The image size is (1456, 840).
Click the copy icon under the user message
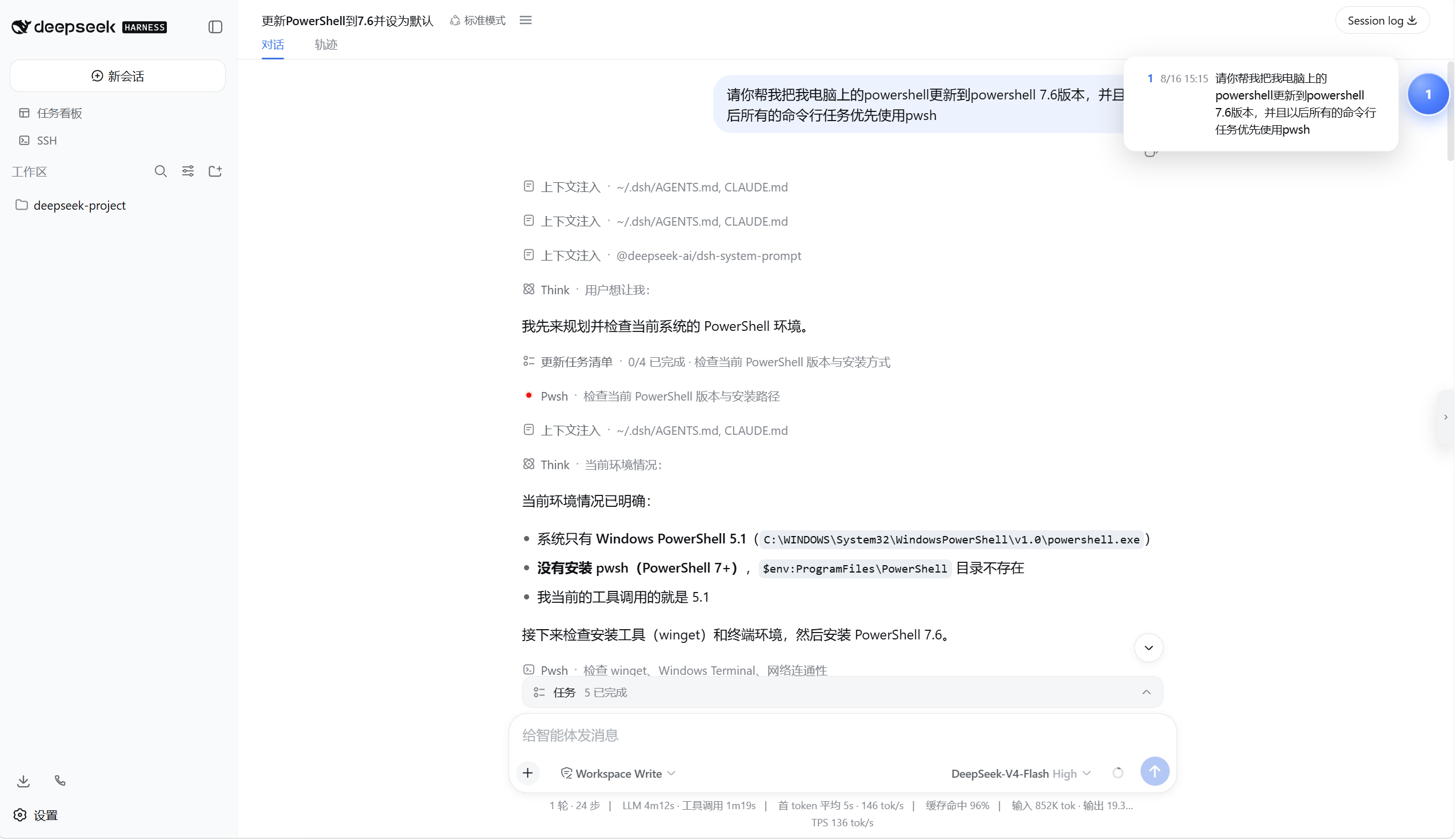point(1151,153)
